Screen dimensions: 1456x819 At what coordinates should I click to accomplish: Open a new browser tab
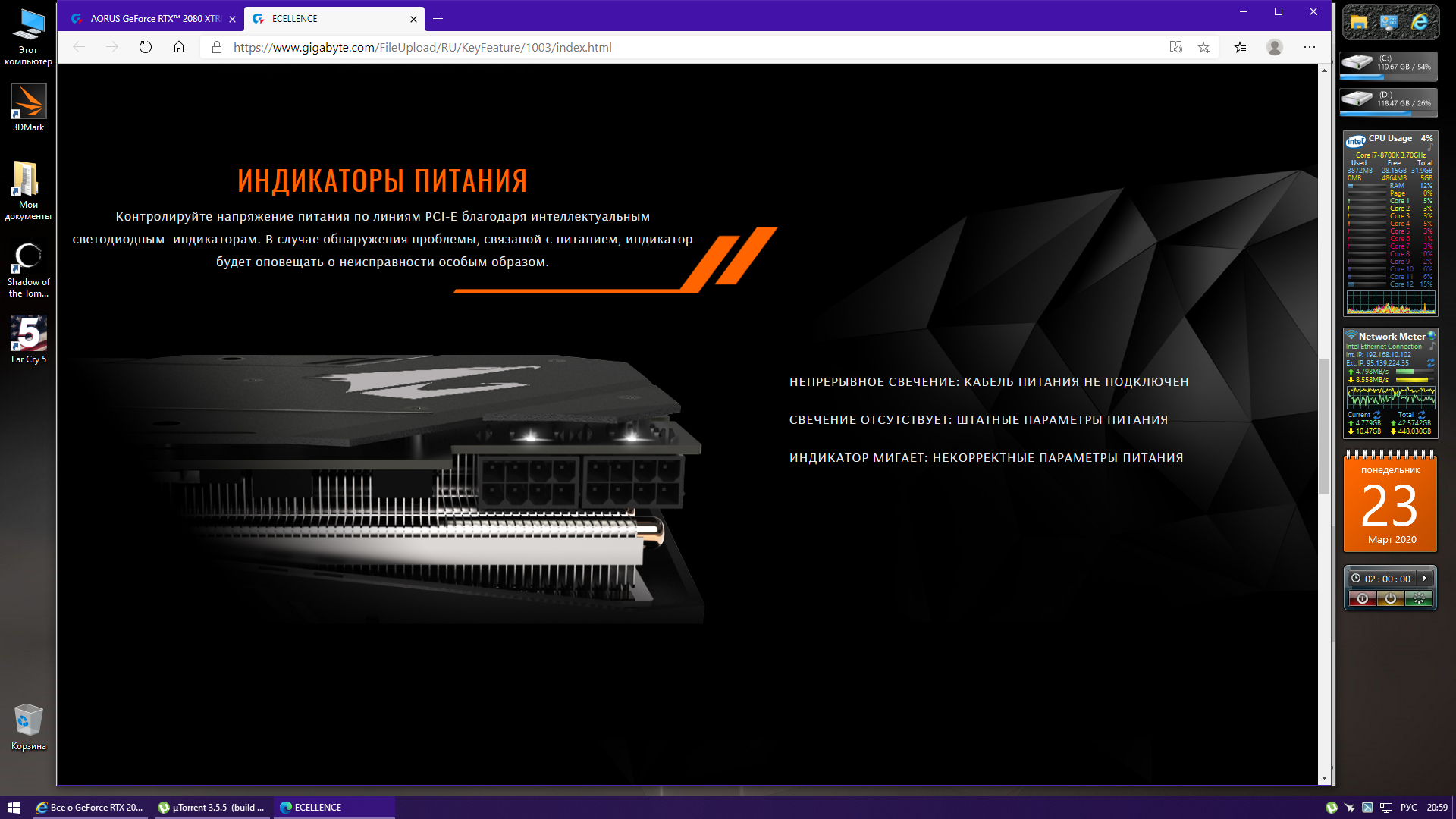438,19
